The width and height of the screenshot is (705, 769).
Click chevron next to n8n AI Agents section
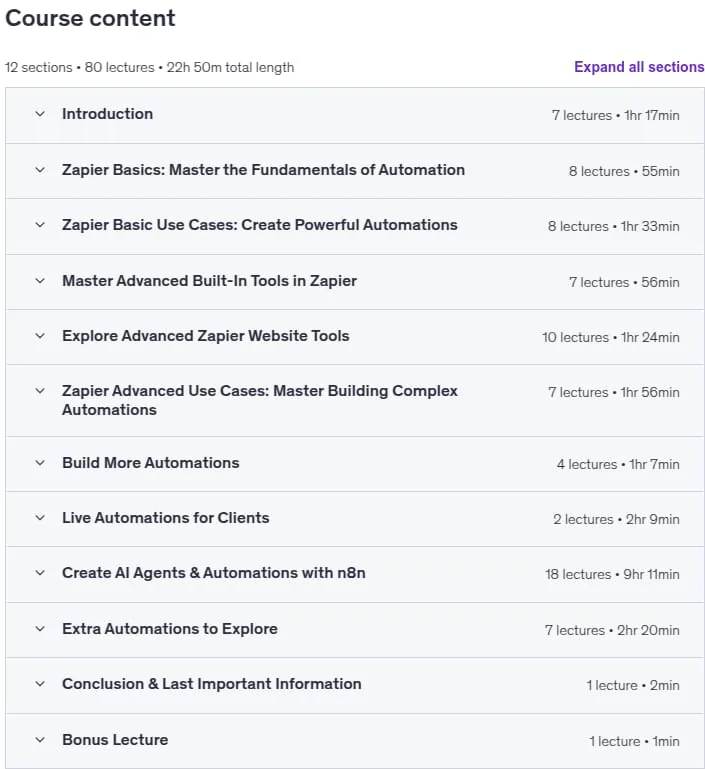click(x=40, y=573)
